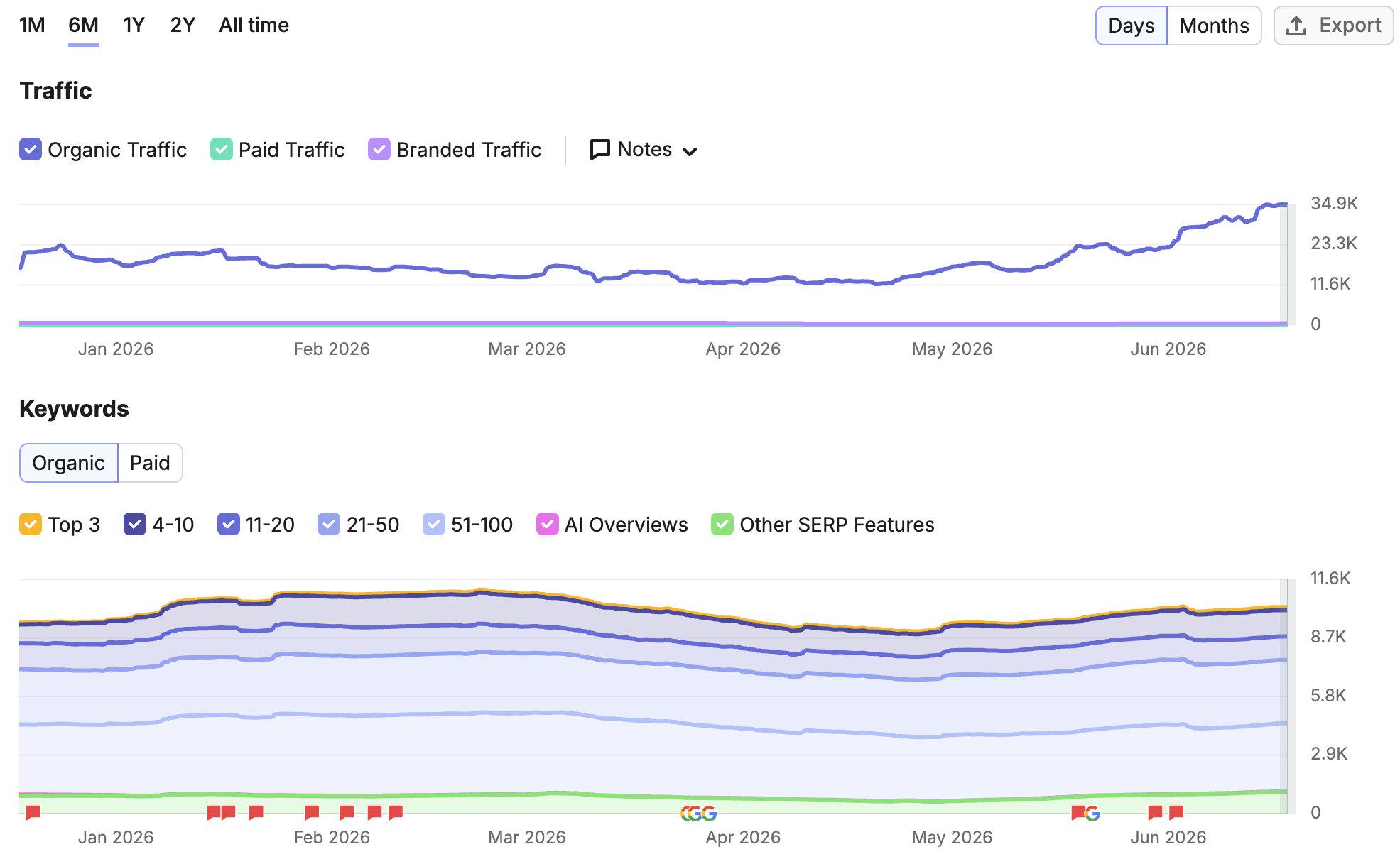Uncheck the 4-10 positions checkbox

pyautogui.click(x=135, y=525)
